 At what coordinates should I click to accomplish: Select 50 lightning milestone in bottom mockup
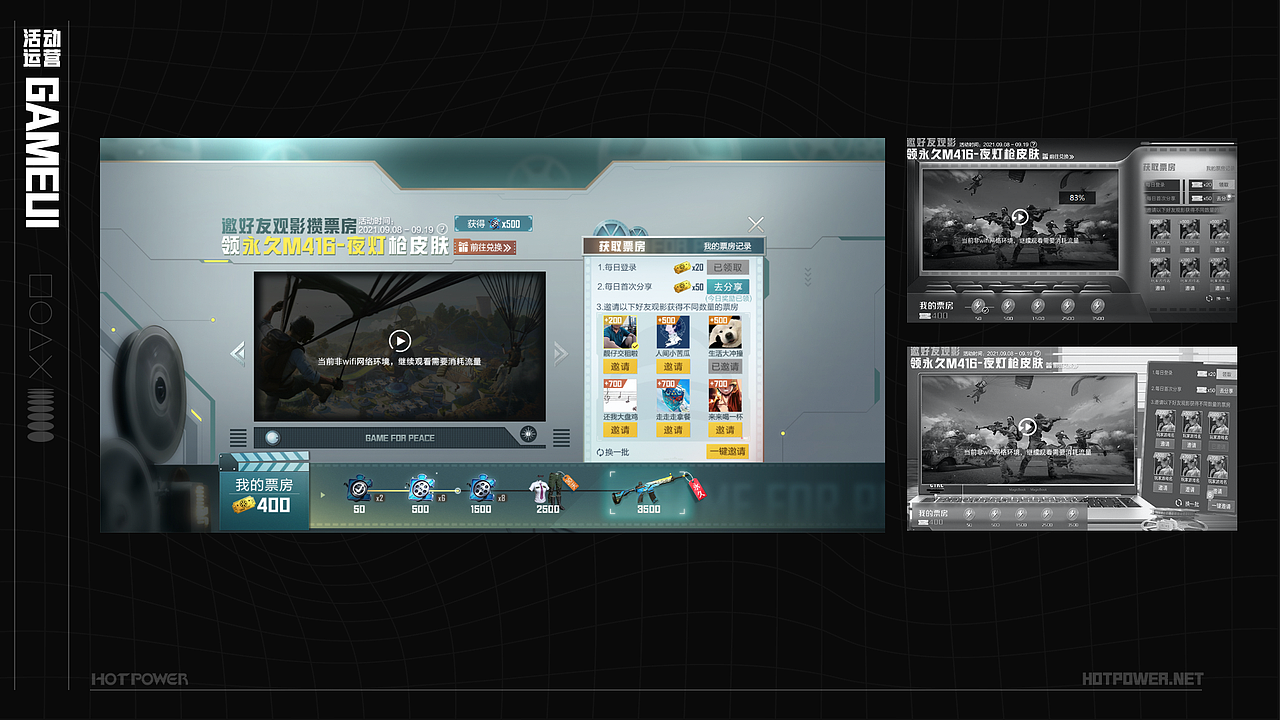969,514
